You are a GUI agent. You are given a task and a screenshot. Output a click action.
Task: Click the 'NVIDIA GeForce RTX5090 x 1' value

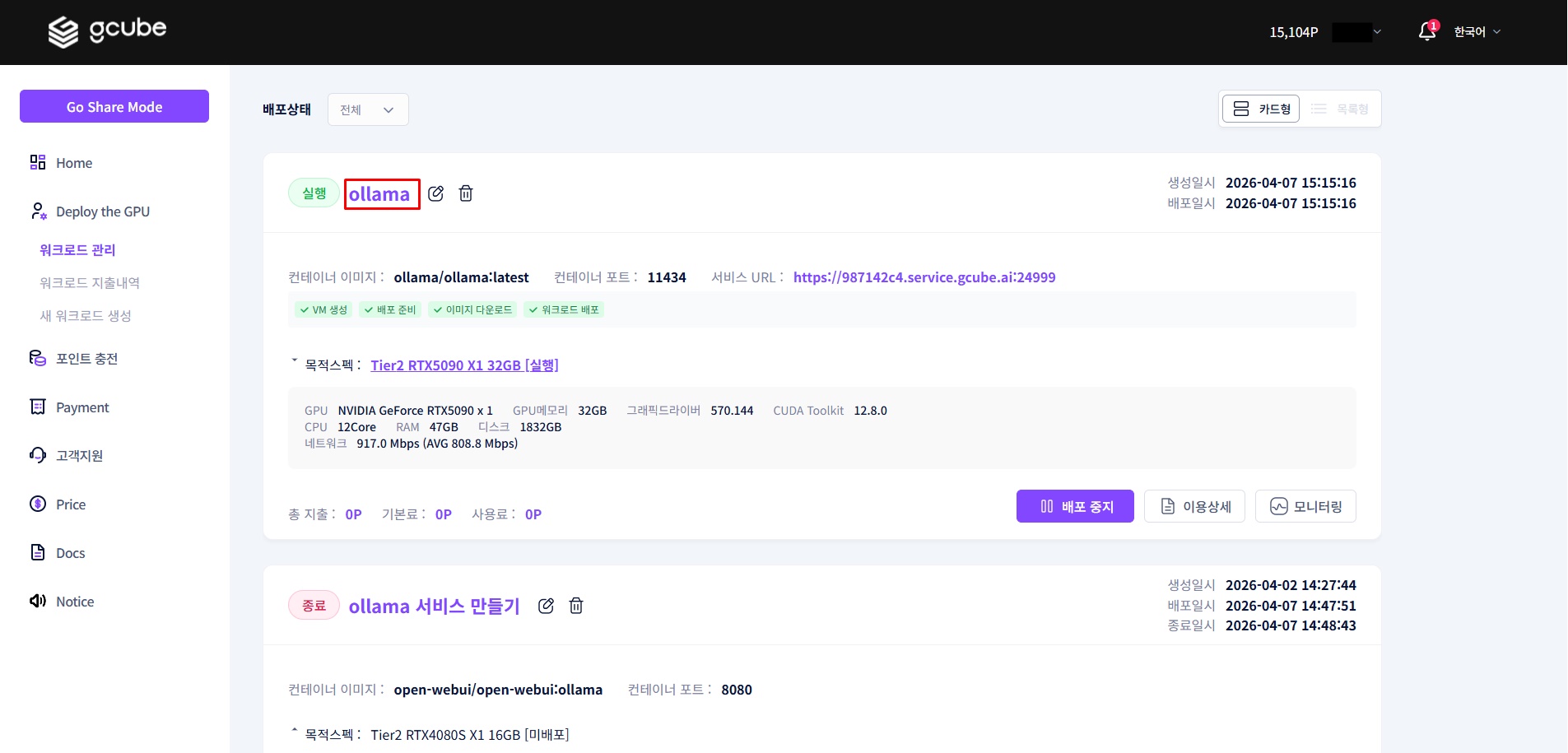[415, 411]
